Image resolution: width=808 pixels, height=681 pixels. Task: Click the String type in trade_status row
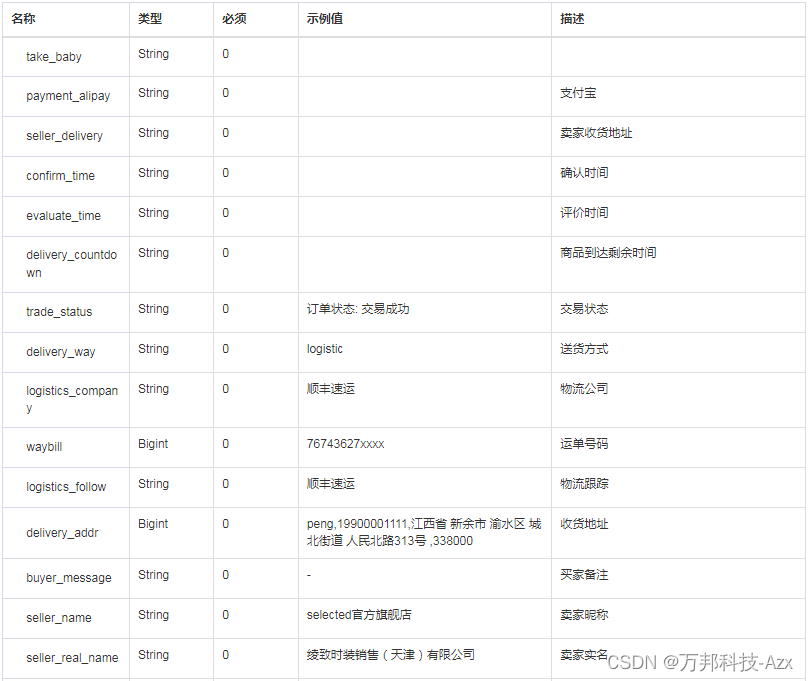[154, 309]
